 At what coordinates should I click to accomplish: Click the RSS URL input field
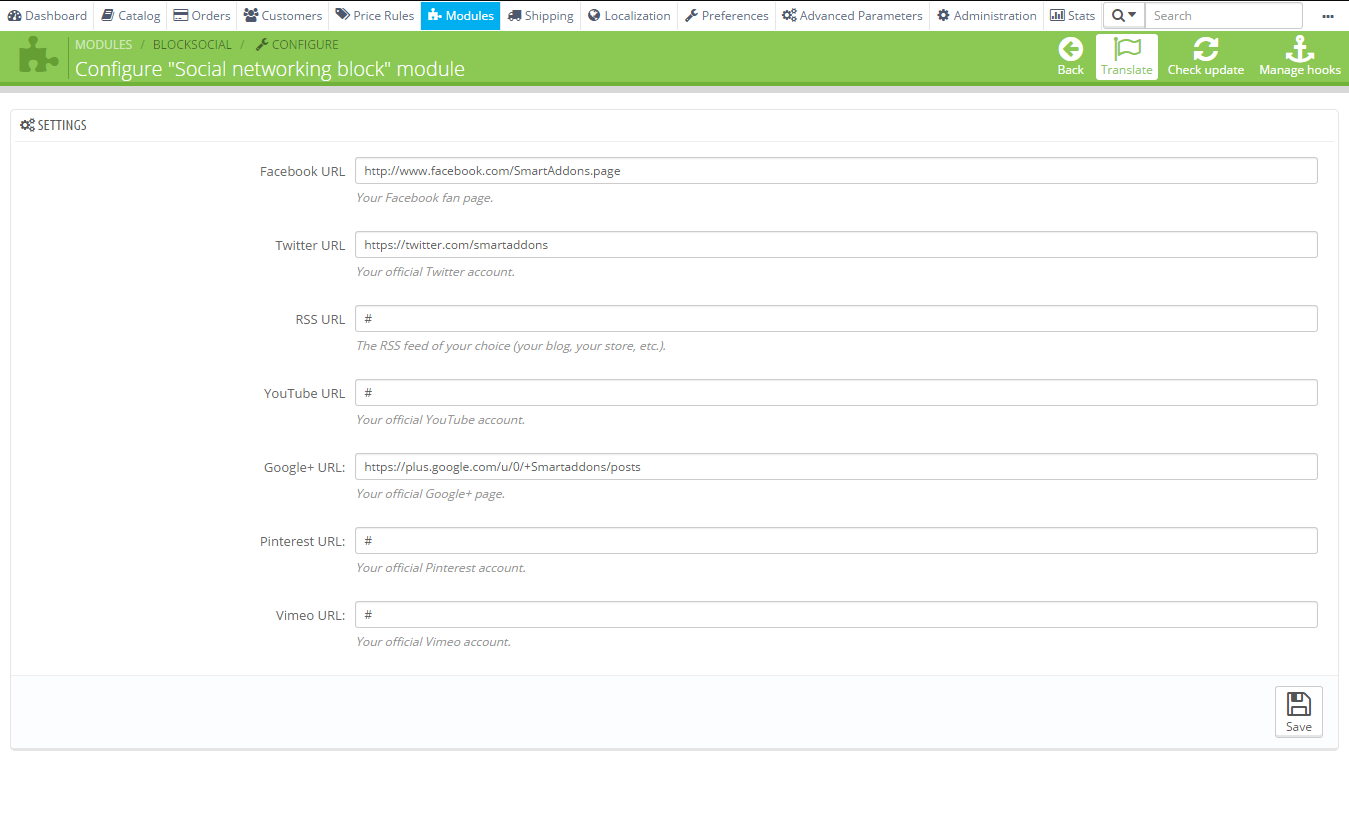tap(836, 319)
